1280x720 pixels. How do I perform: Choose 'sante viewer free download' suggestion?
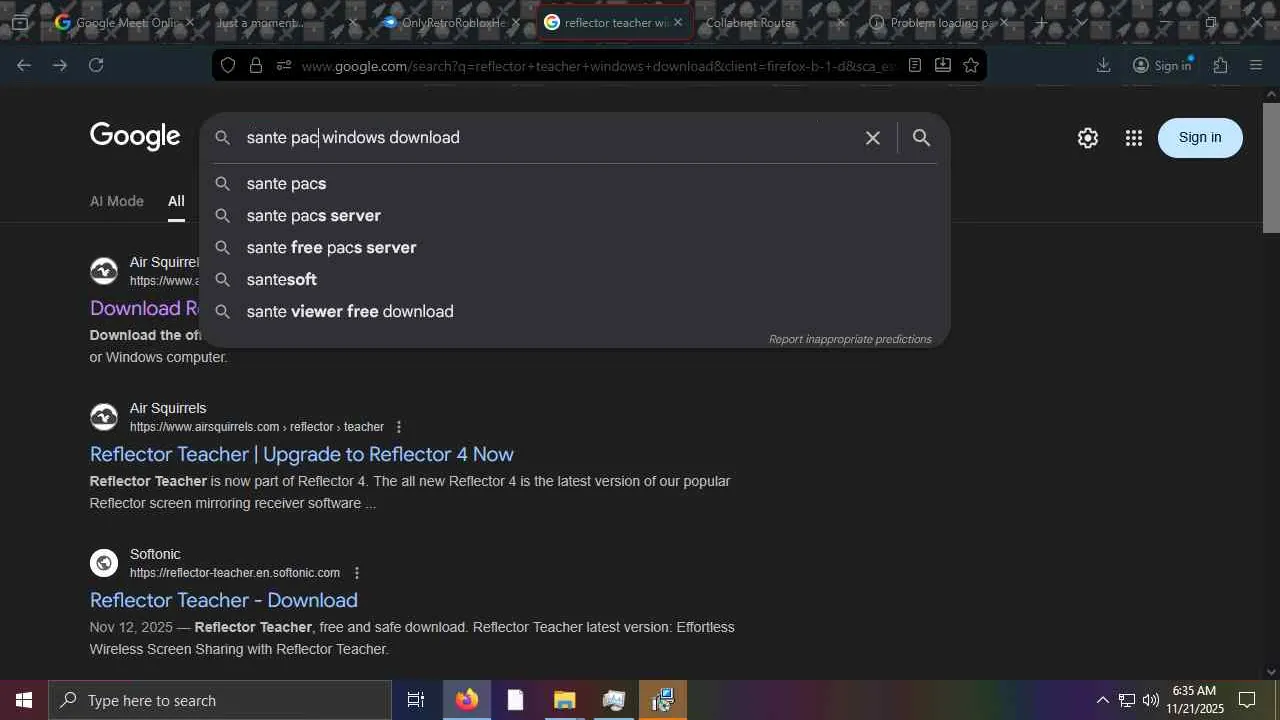(x=575, y=312)
